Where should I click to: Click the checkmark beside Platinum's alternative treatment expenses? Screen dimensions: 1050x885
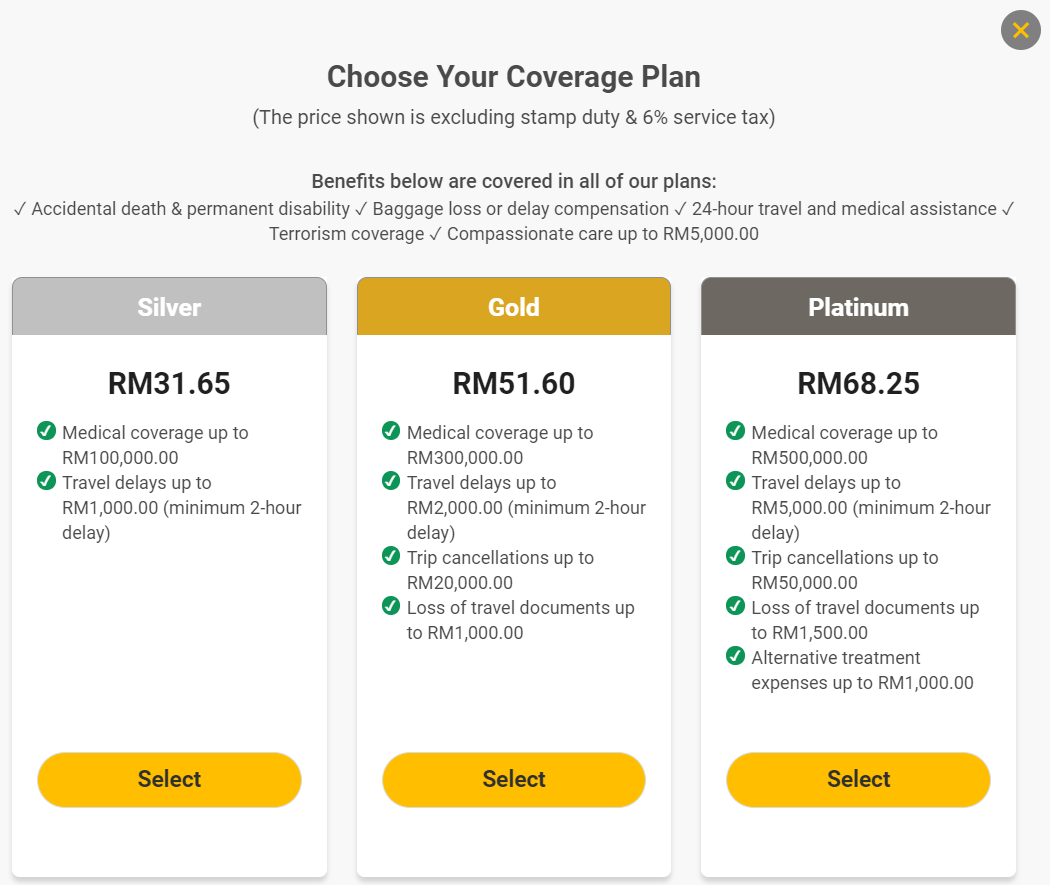pyautogui.click(x=736, y=657)
